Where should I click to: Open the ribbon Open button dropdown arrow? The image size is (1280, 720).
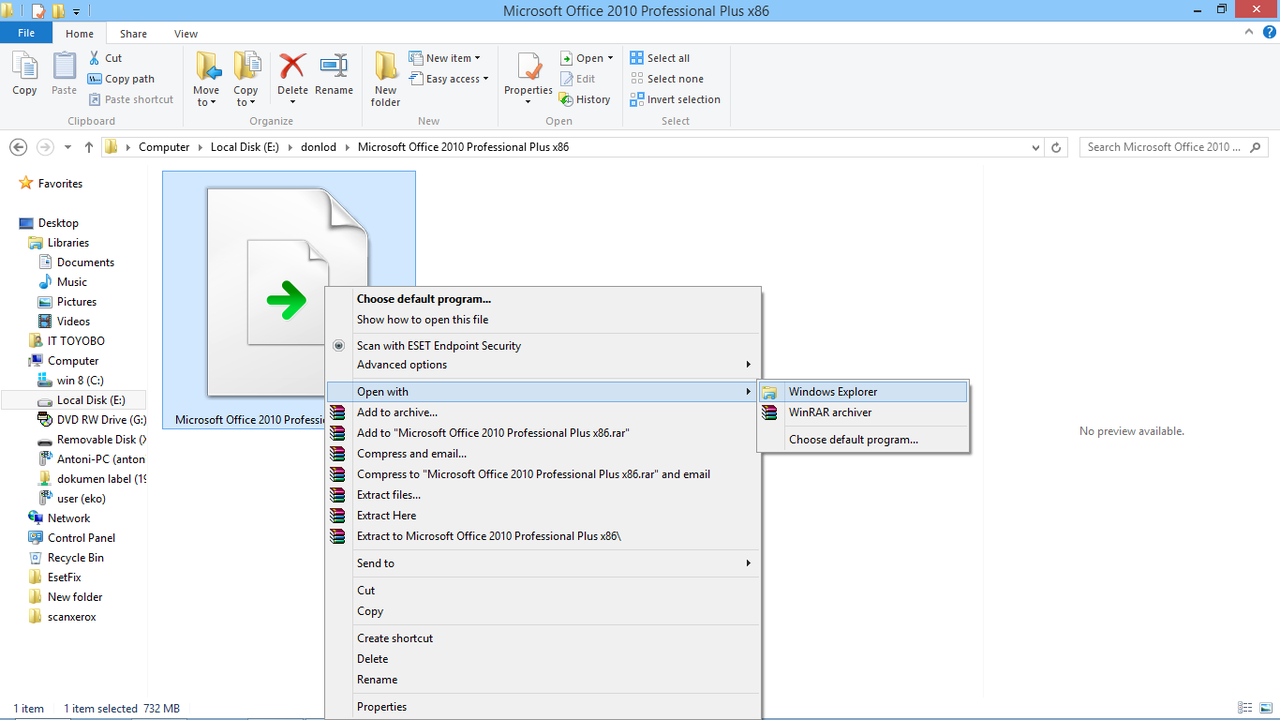click(610, 58)
